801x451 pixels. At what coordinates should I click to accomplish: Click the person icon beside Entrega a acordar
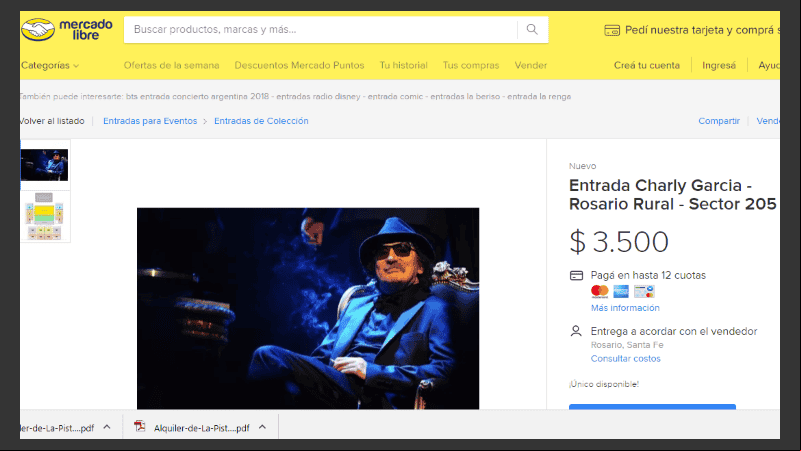pos(576,331)
